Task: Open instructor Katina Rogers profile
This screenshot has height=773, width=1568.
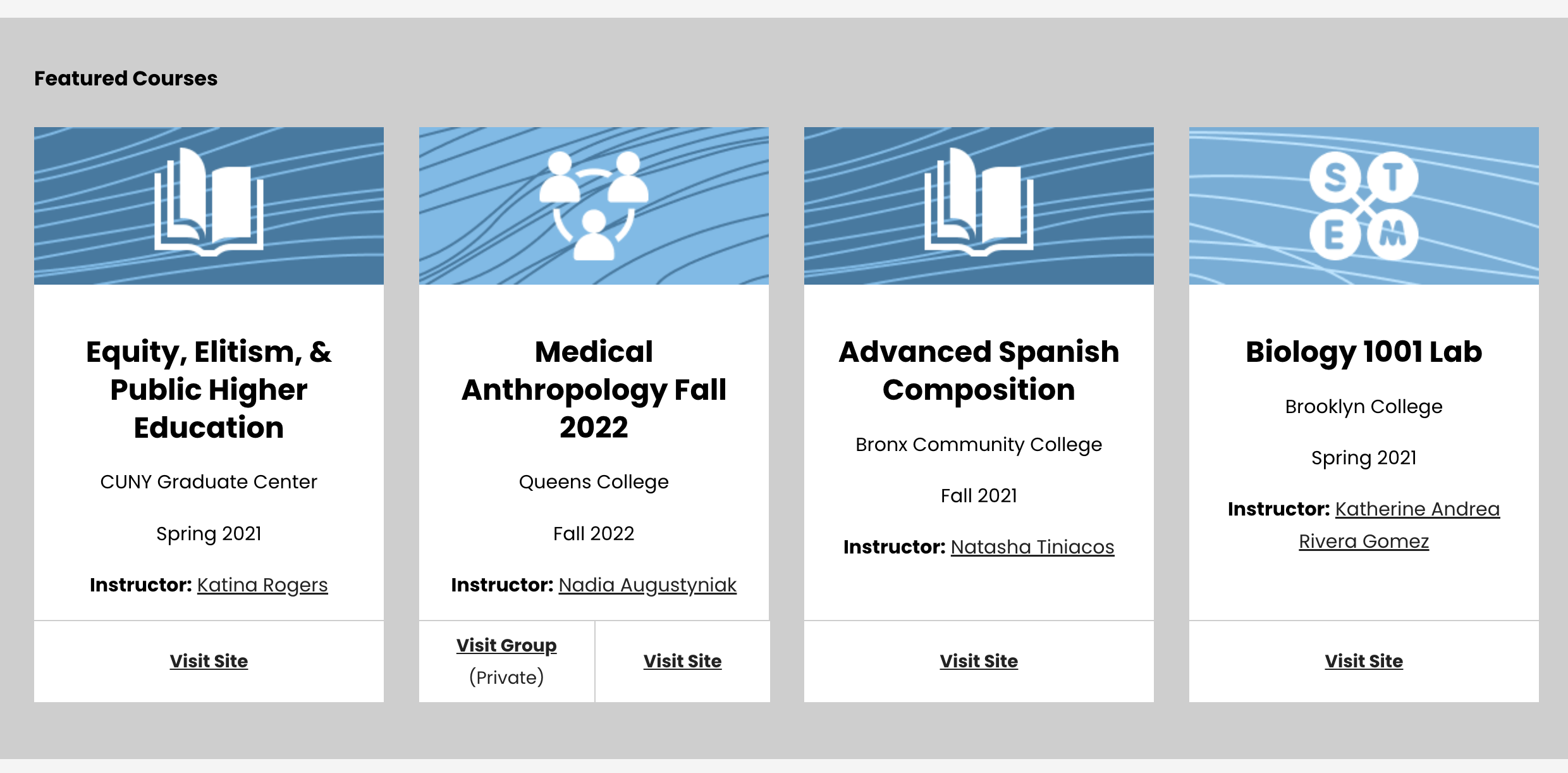Action: (262, 585)
